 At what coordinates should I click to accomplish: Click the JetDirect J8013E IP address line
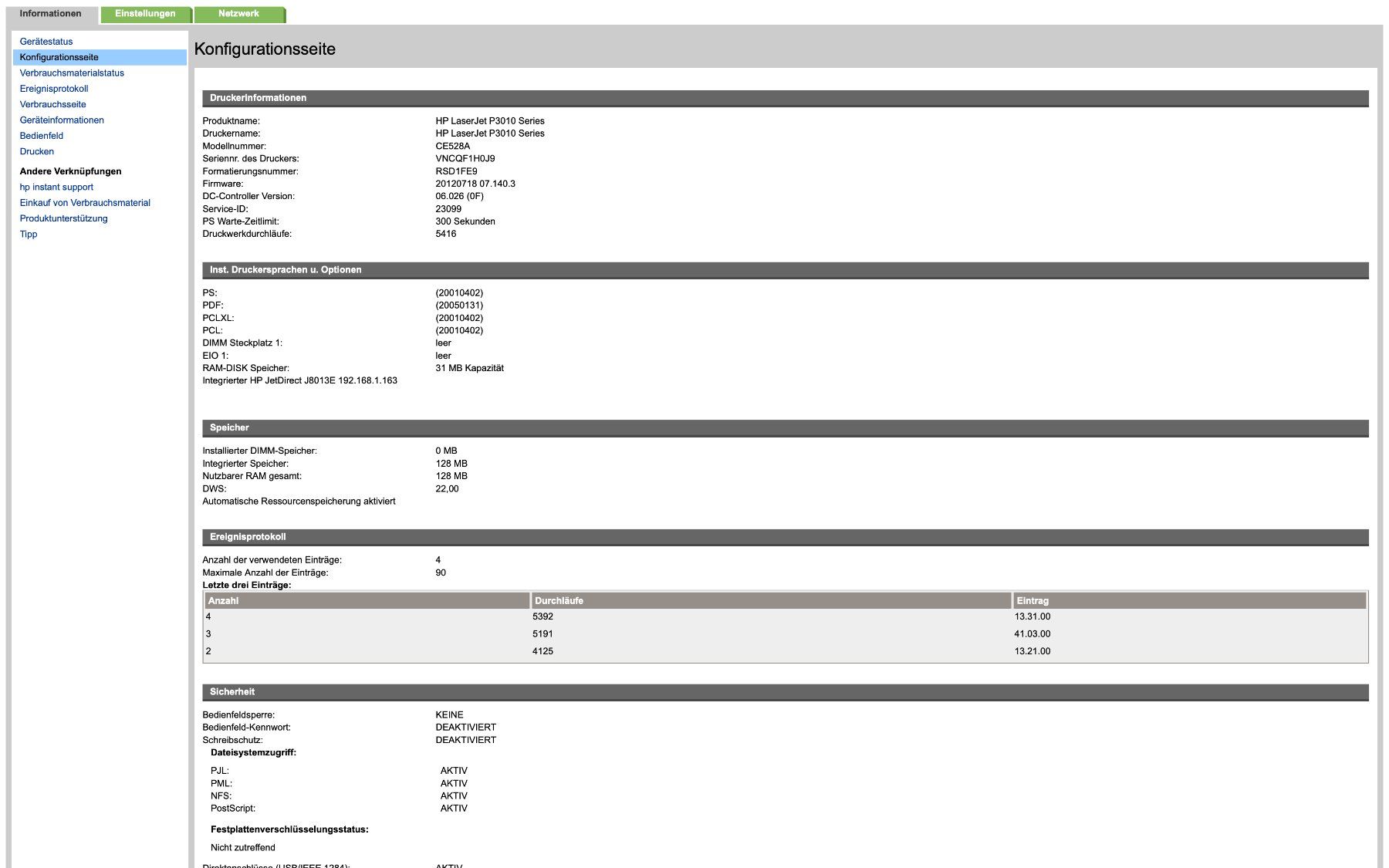(300, 380)
